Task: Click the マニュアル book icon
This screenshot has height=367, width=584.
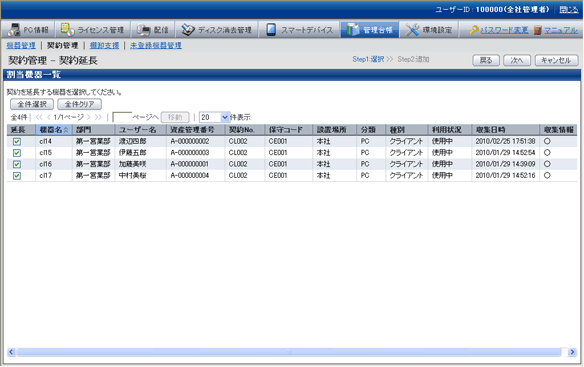Action: coord(537,30)
